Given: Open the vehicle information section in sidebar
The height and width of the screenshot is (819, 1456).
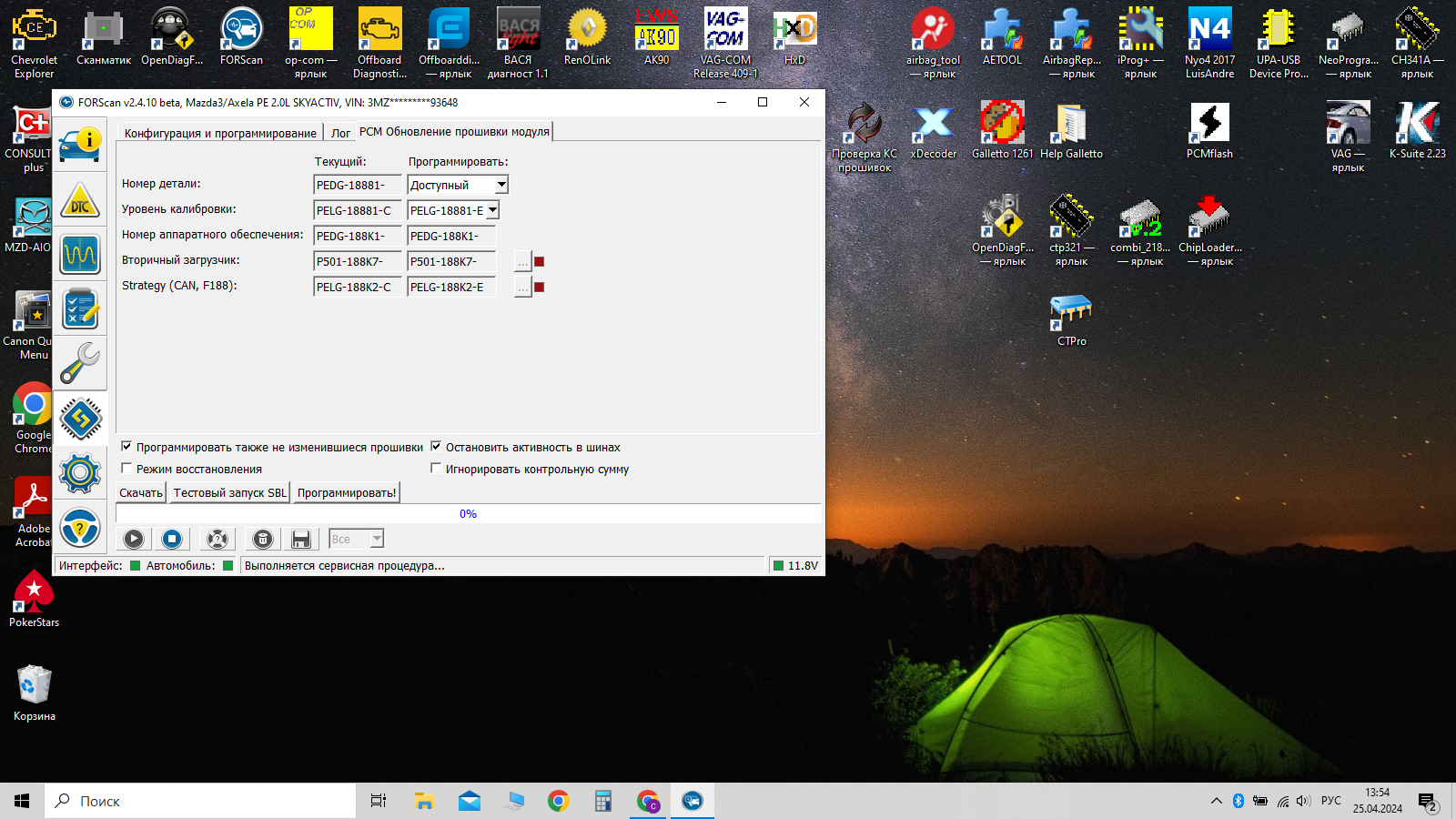Looking at the screenshot, I should click(x=80, y=146).
